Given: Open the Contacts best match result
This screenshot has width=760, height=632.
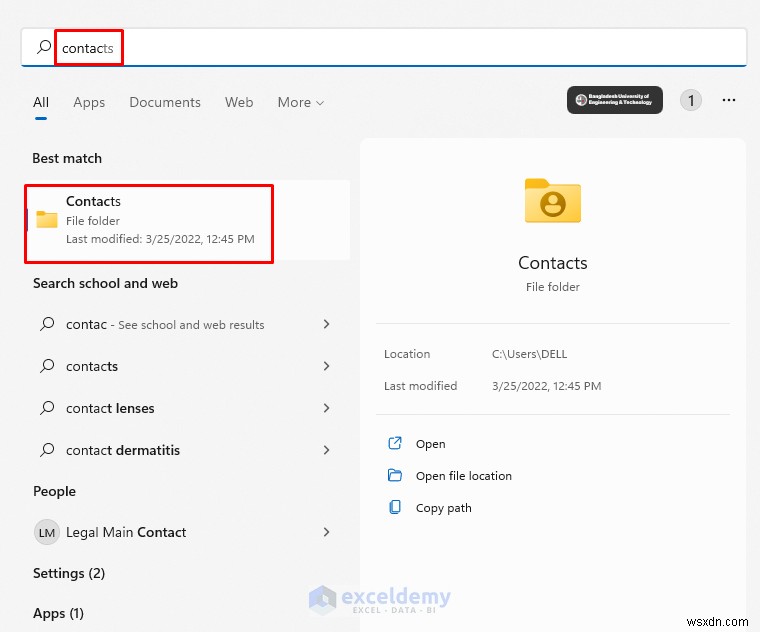Looking at the screenshot, I should [188, 220].
